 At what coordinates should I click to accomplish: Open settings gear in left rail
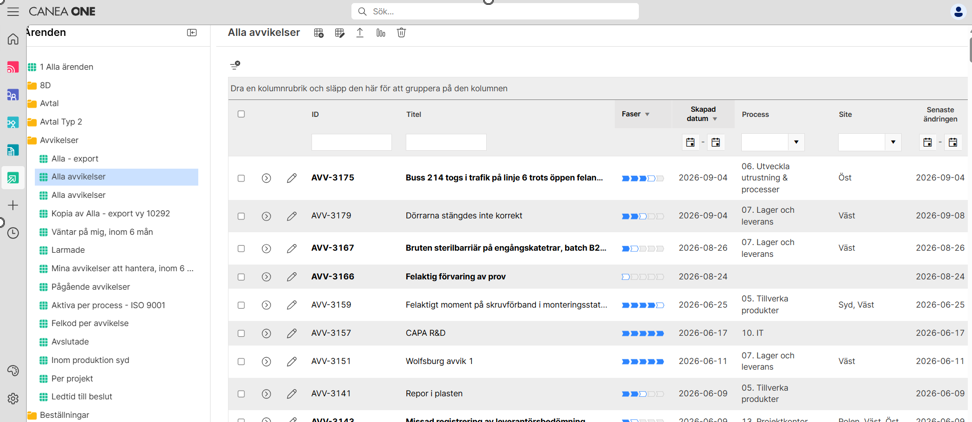[13, 398]
